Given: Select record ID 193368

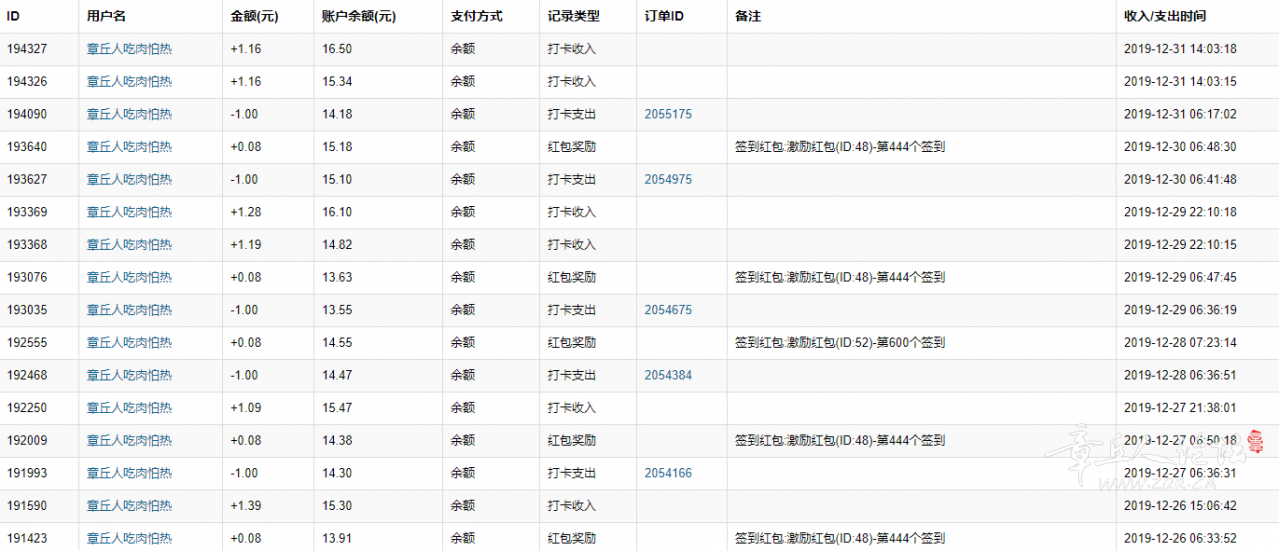Looking at the screenshot, I should (26, 245).
